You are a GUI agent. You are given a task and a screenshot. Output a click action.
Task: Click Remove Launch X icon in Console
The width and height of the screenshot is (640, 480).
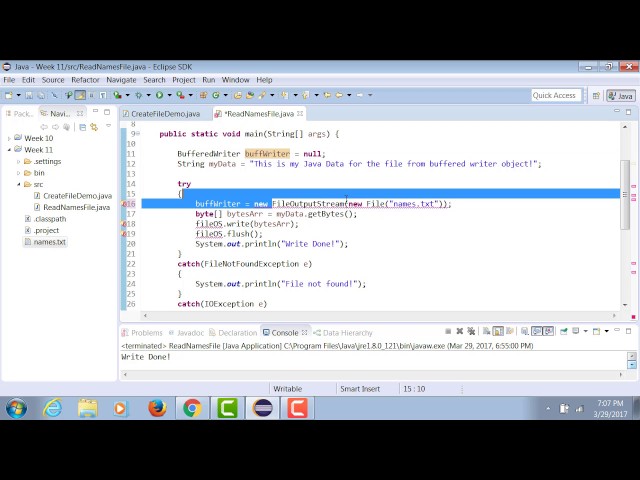pos(460,331)
